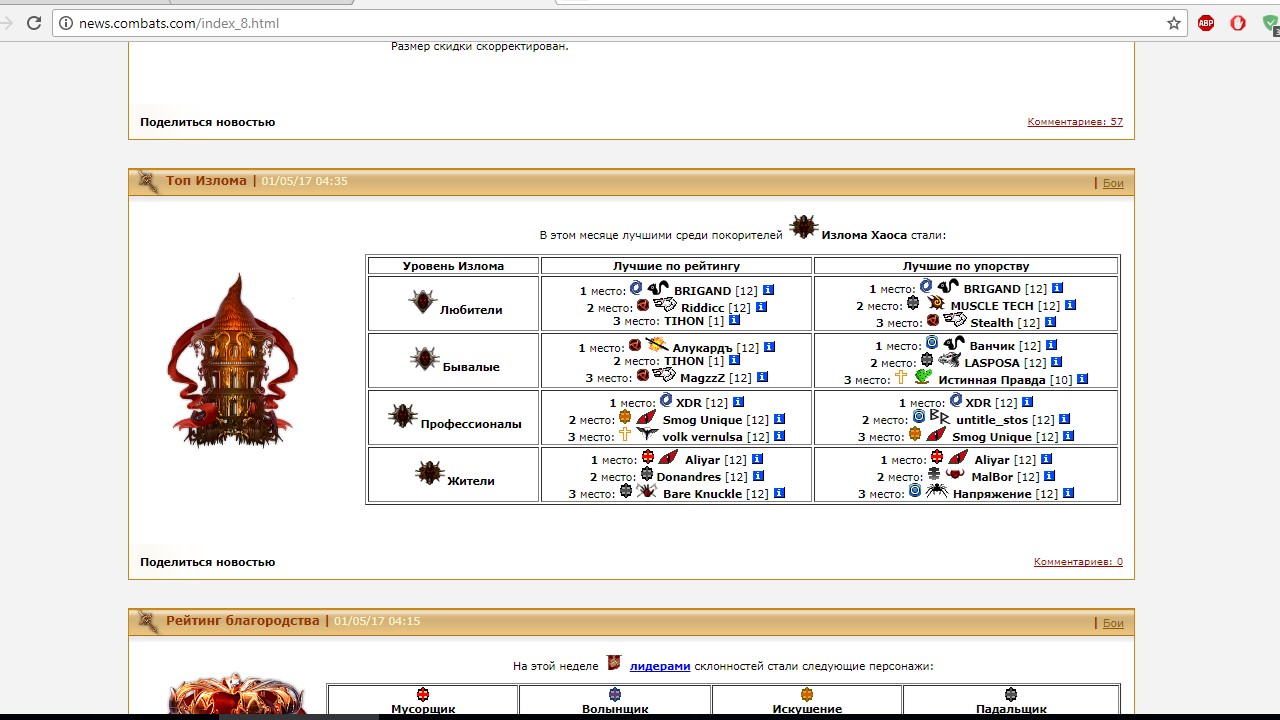Open info icon next to Истинная Правда
Viewport: 1280px width, 720px height.
[x=1082, y=379]
